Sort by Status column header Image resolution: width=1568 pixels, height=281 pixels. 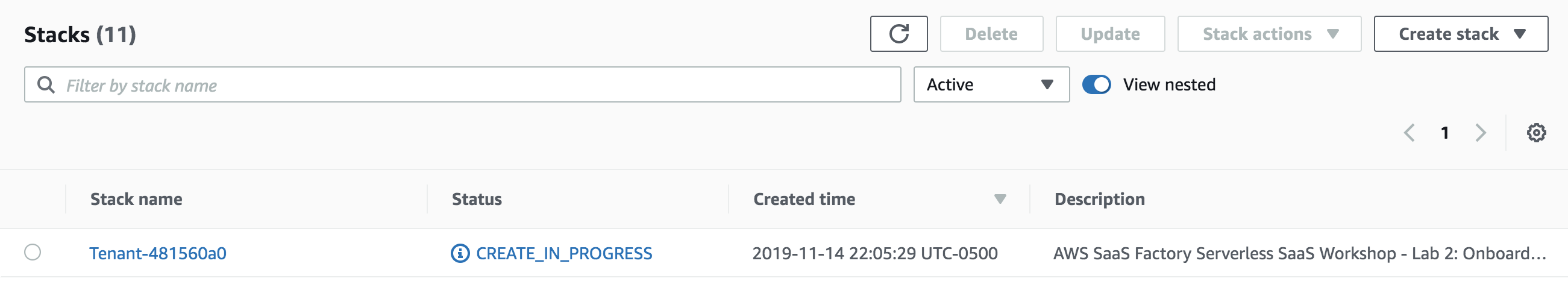point(477,200)
